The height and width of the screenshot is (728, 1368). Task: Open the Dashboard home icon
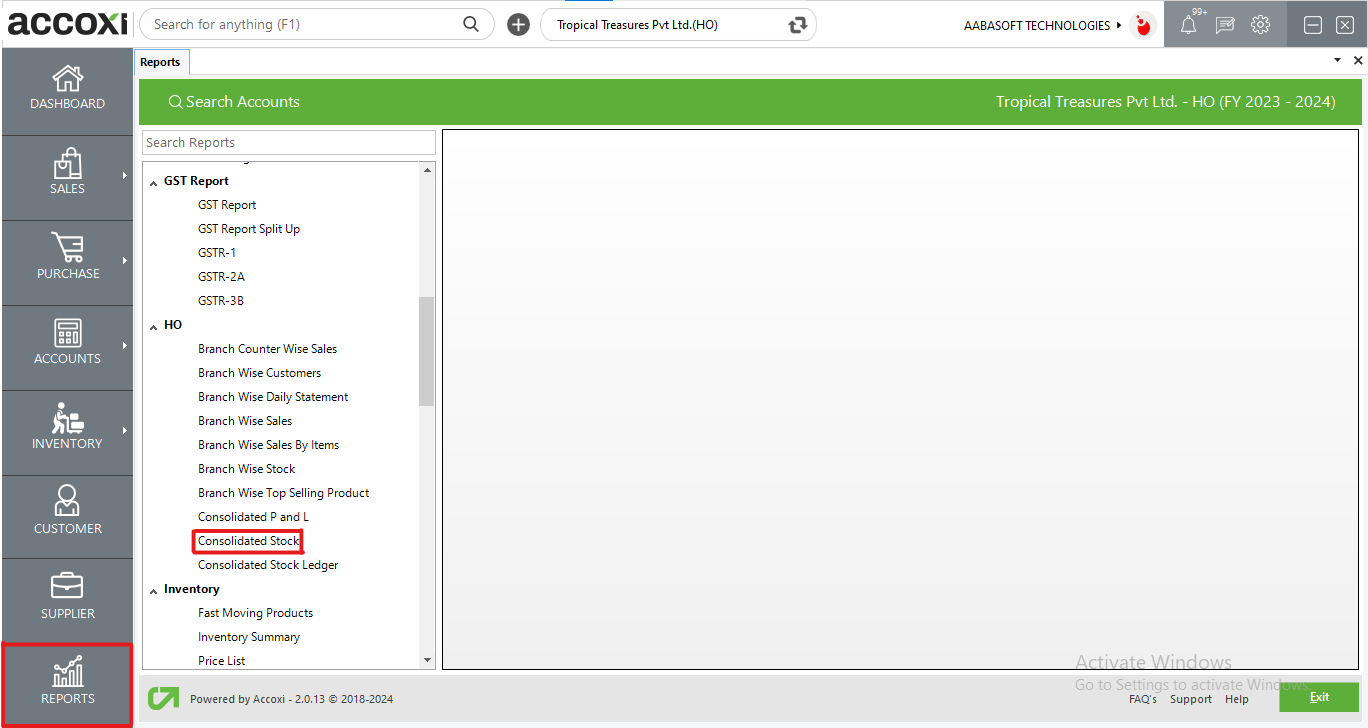[x=67, y=80]
